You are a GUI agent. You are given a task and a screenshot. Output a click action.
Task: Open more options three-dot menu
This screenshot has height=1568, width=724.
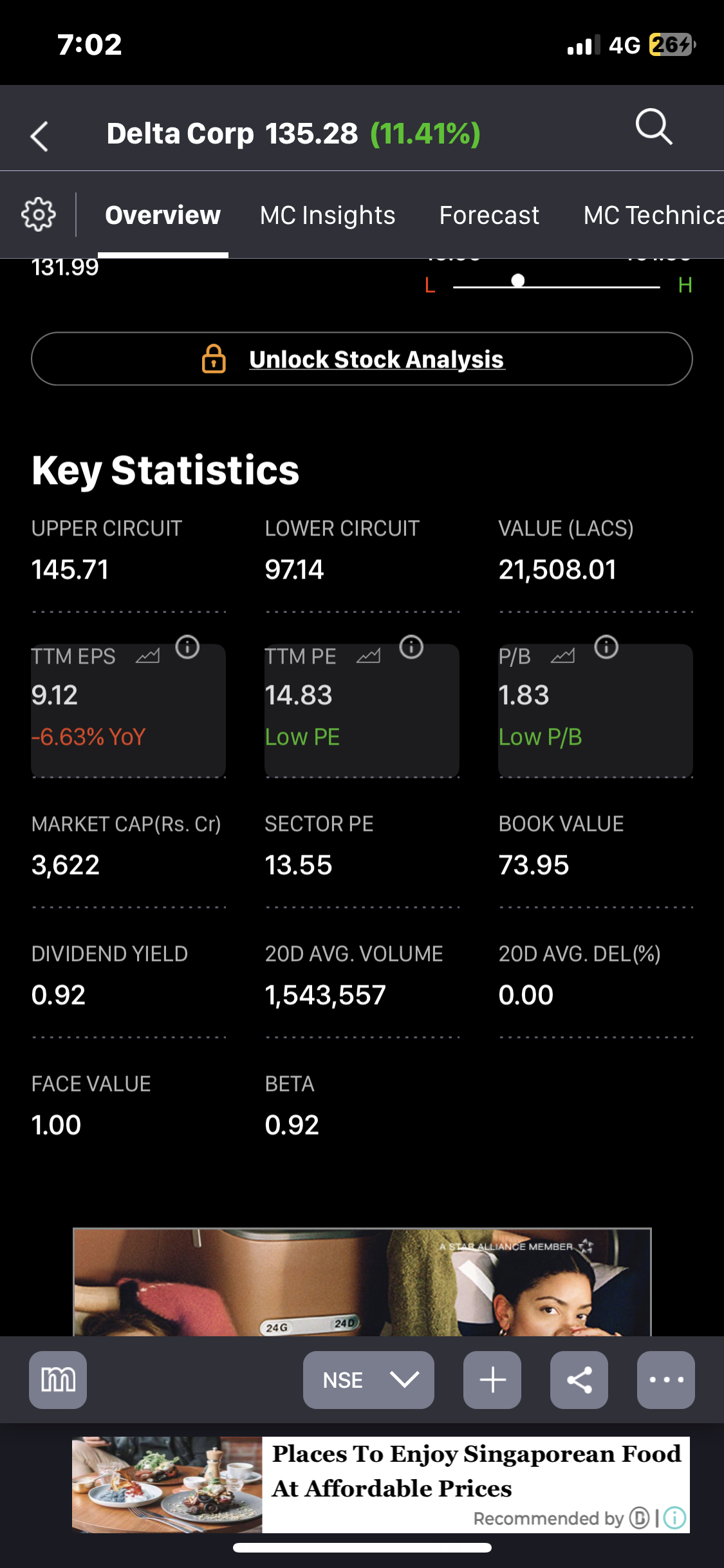(x=666, y=1379)
